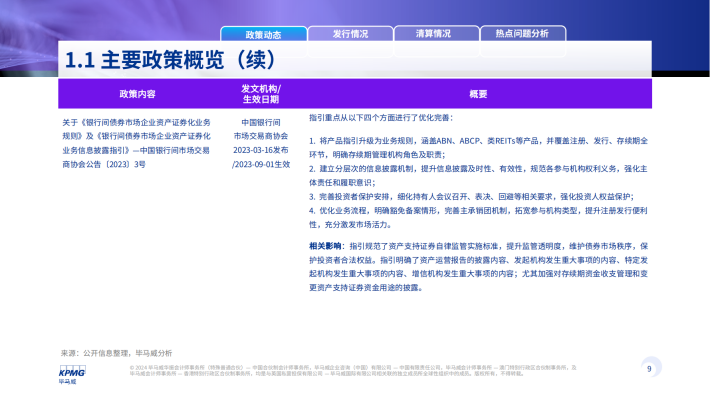Select the 政策内容 column header
This screenshot has height=399, width=710.
(137, 94)
